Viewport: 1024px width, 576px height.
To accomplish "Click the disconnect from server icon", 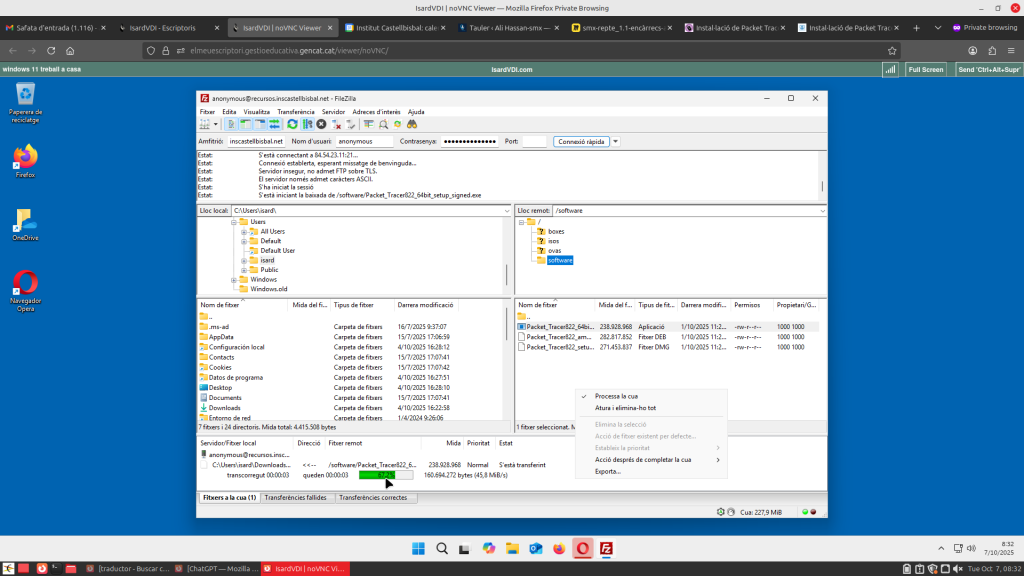I will click(x=337, y=124).
